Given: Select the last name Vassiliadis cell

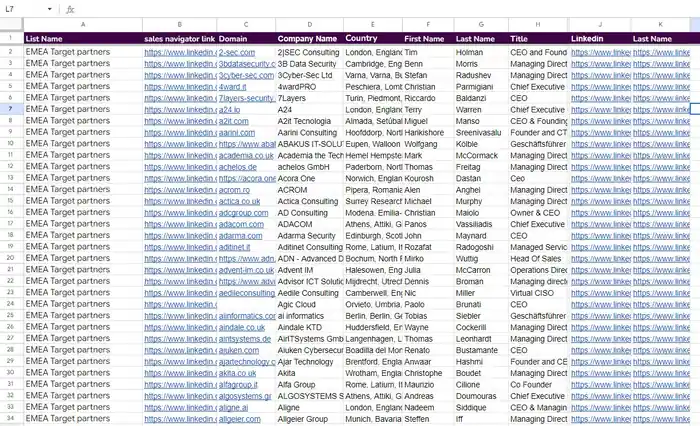Looking at the screenshot, I should tap(481, 225).
